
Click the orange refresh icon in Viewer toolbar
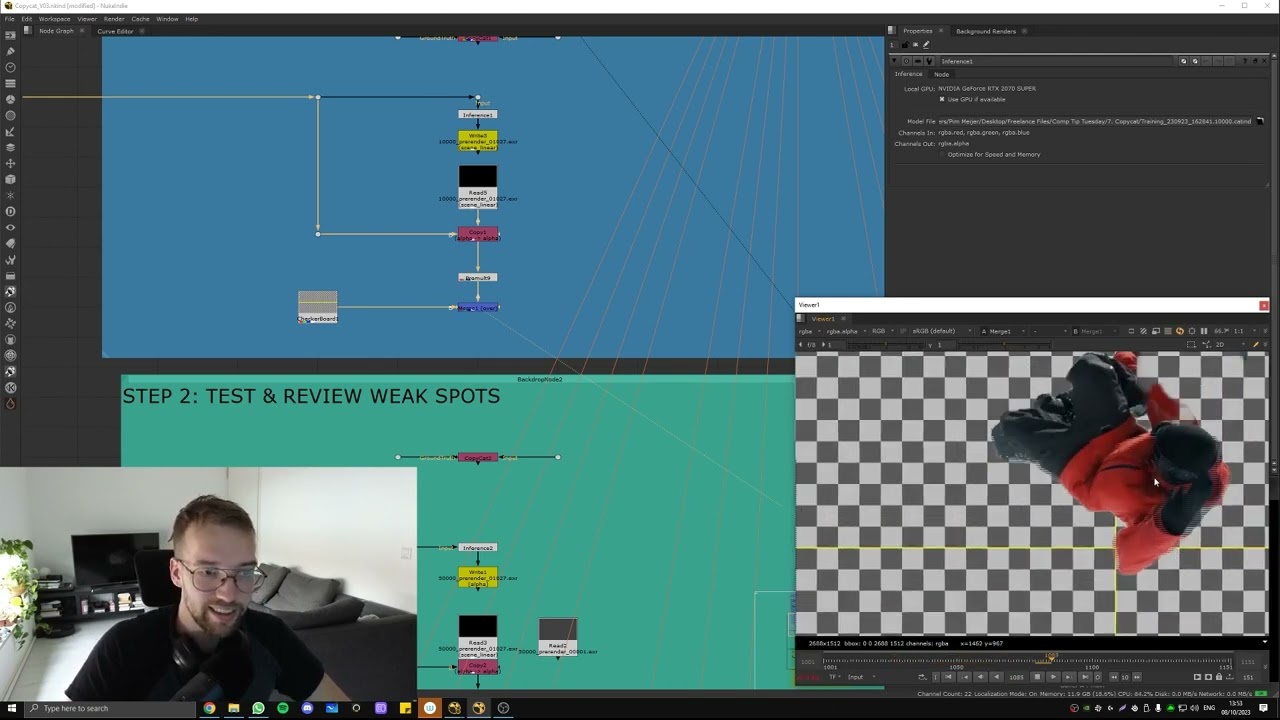pyautogui.click(x=1180, y=331)
